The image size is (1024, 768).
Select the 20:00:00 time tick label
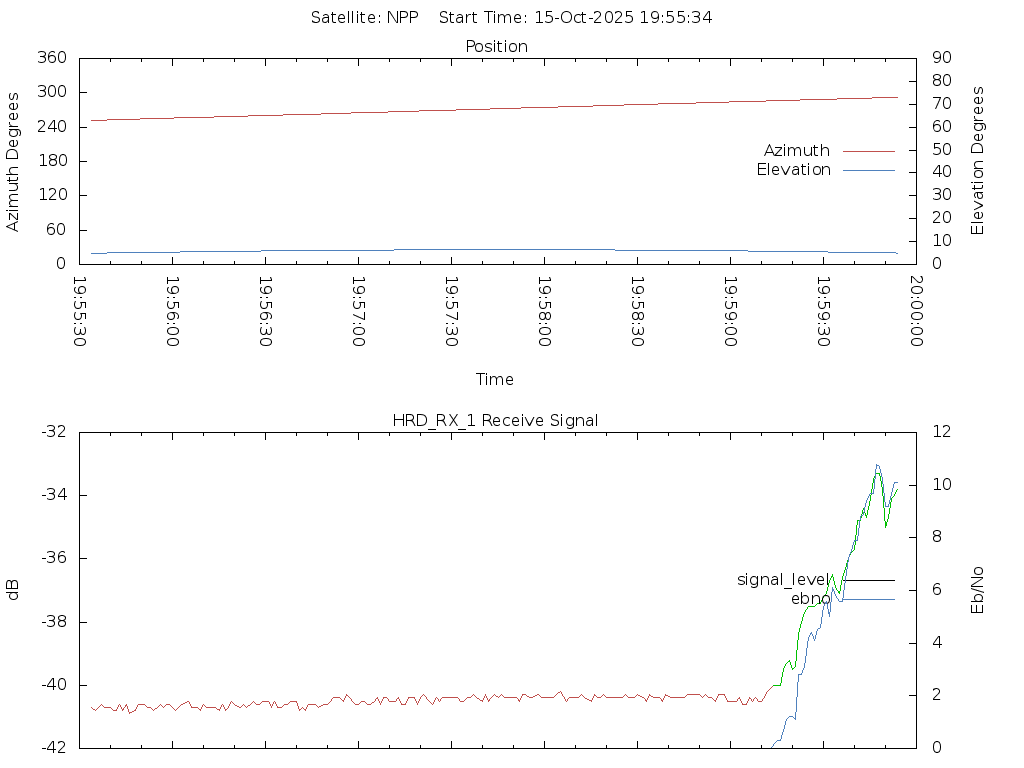[915, 312]
